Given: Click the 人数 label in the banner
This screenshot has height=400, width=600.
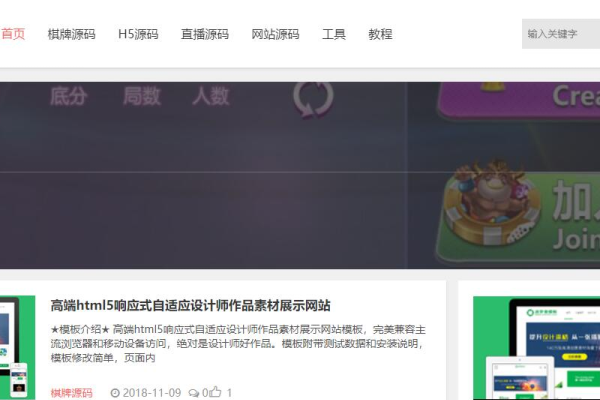Looking at the screenshot, I should pyautogui.click(x=210, y=96).
